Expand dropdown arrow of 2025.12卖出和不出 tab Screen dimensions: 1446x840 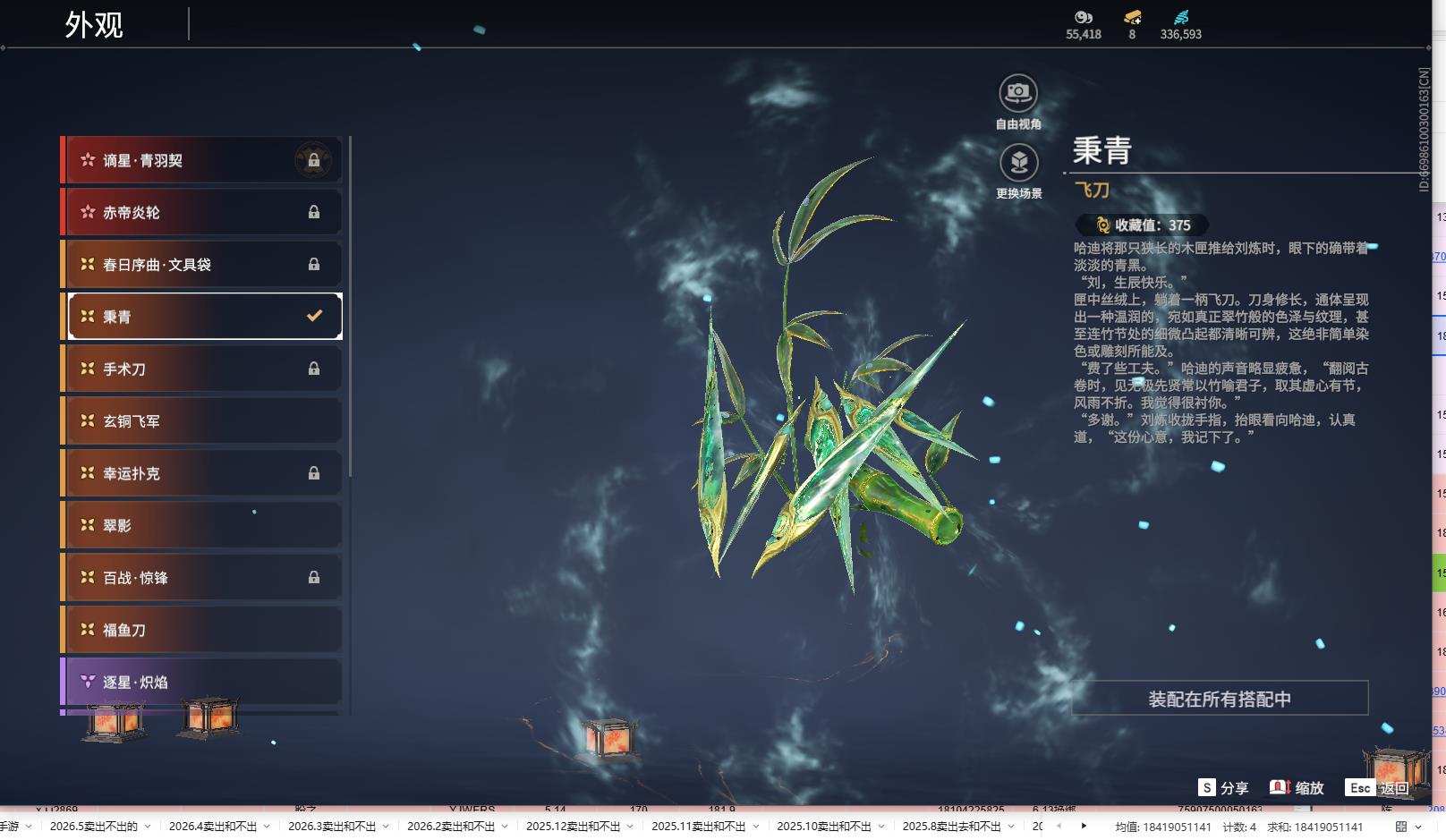[x=630, y=827]
